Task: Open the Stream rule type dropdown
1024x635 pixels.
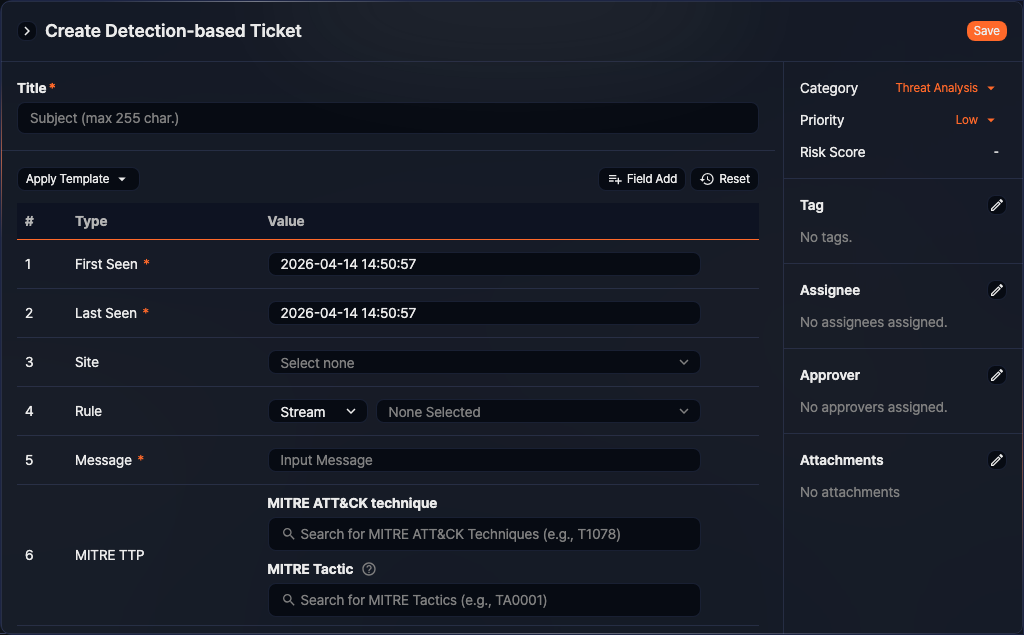Action: click(x=317, y=411)
